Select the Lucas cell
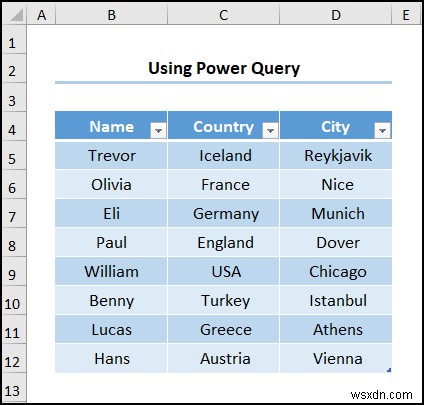The image size is (424, 405). pyautogui.click(x=112, y=330)
